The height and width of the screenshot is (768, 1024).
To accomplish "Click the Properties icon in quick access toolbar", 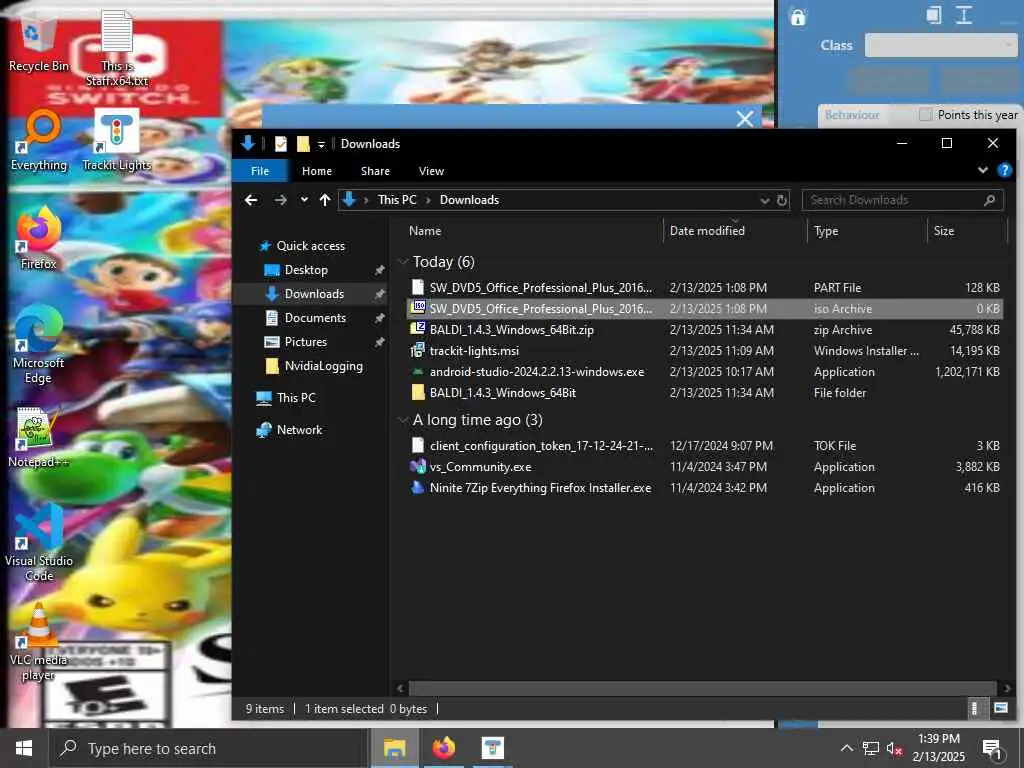I will pyautogui.click(x=281, y=144).
